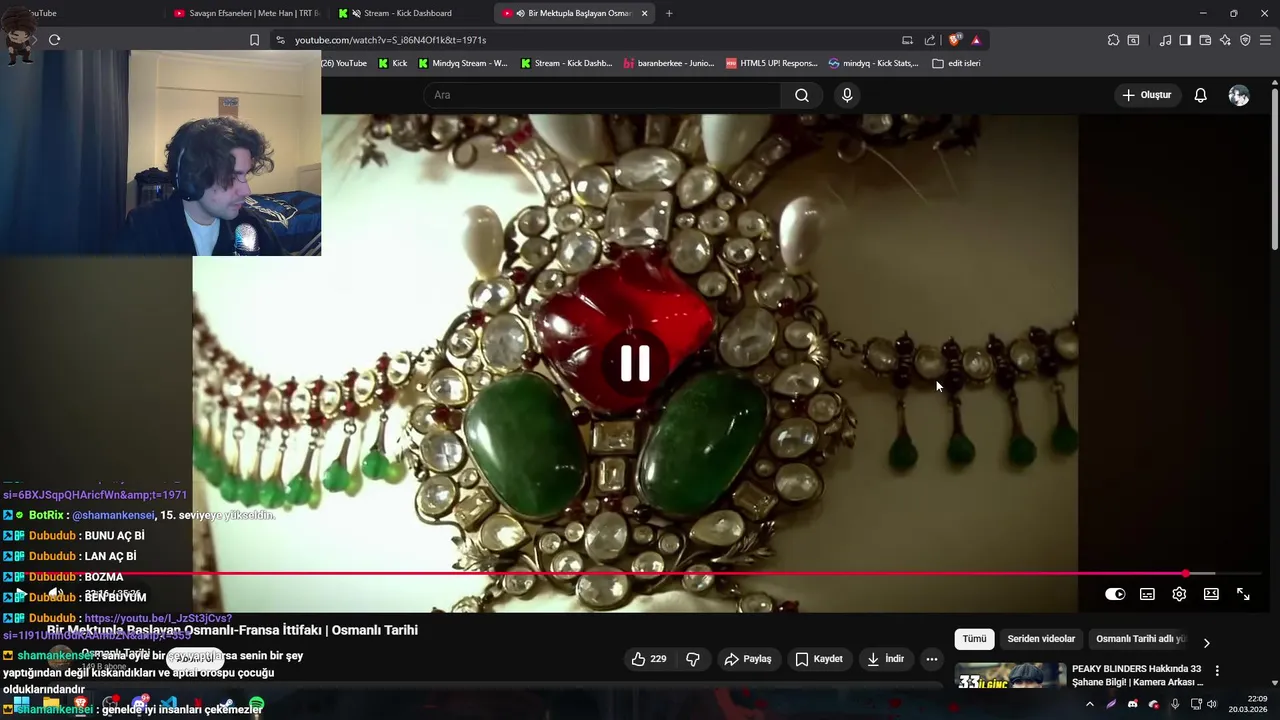Open the baranberkee - Junio... bookmark
The width and height of the screenshot is (1280, 720).
(x=669, y=63)
